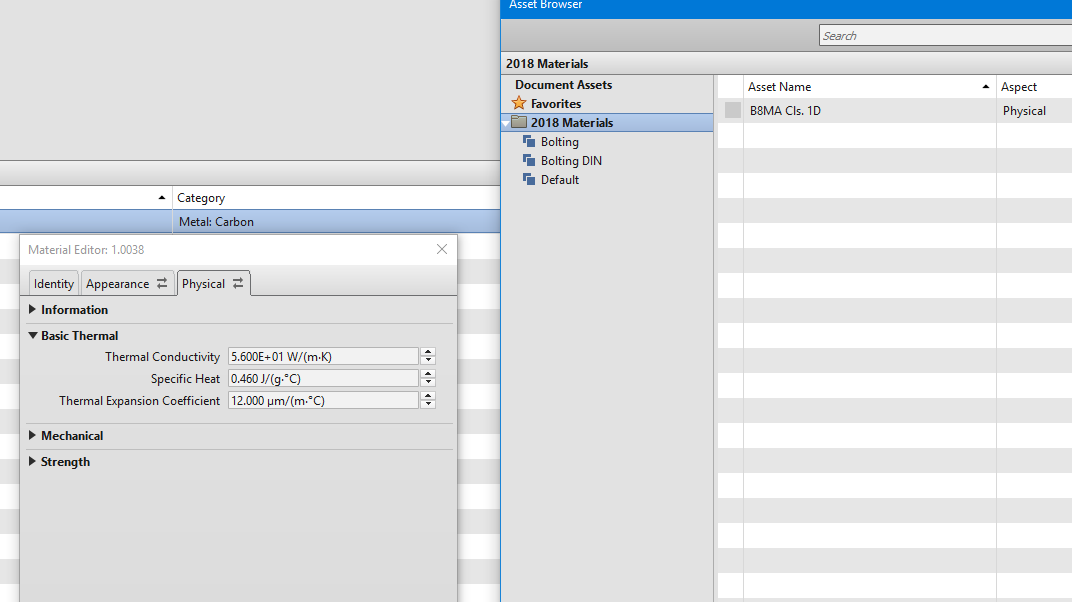Increase Thermal Conductivity with its stepper
This screenshot has height=602, width=1072.
(x=428, y=351)
